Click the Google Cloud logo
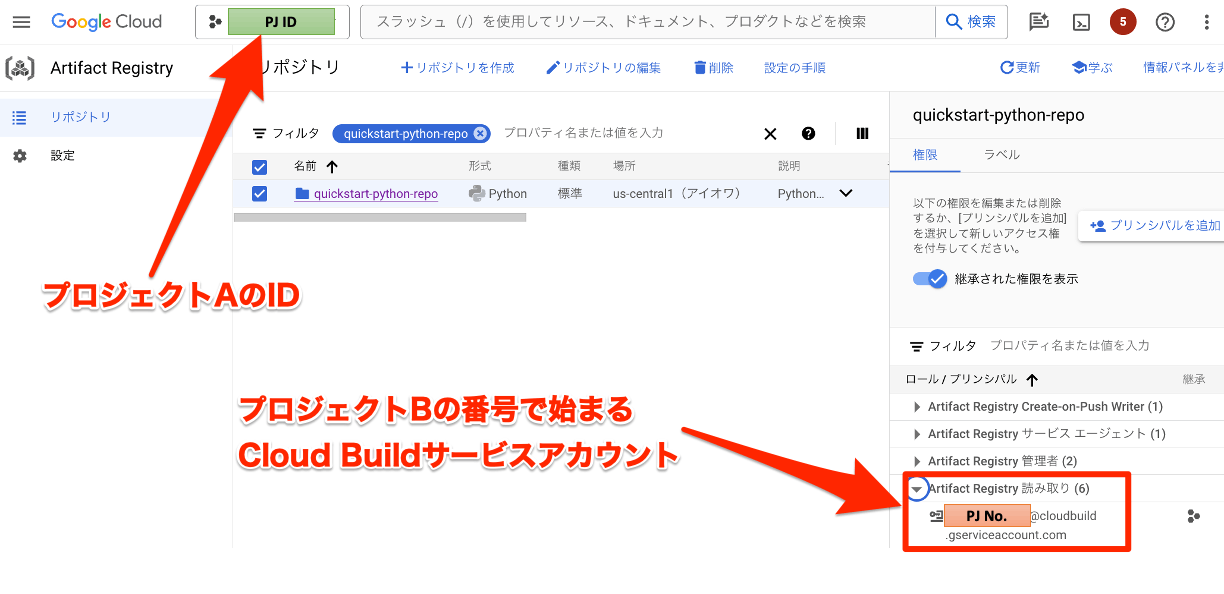This screenshot has width=1224, height=594. click(x=107, y=22)
